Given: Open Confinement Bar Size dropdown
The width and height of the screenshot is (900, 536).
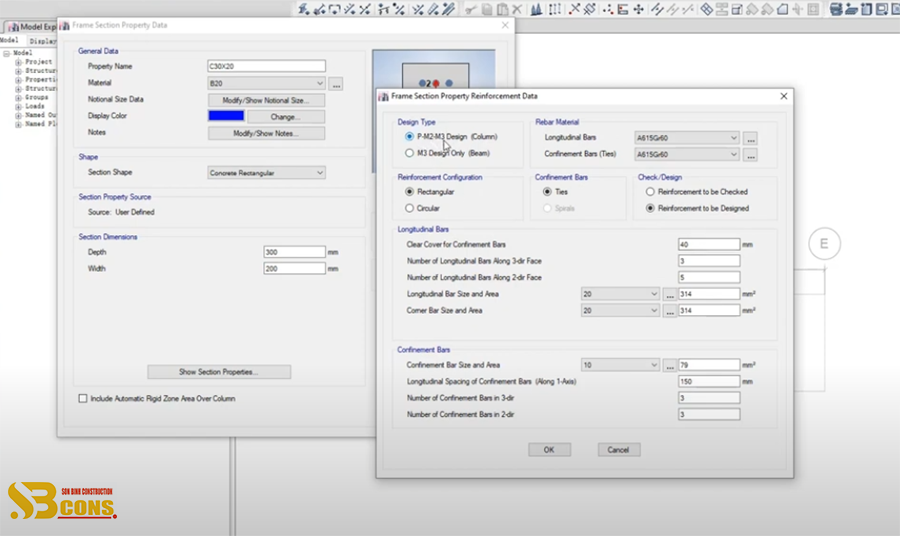Looking at the screenshot, I should tap(620, 365).
